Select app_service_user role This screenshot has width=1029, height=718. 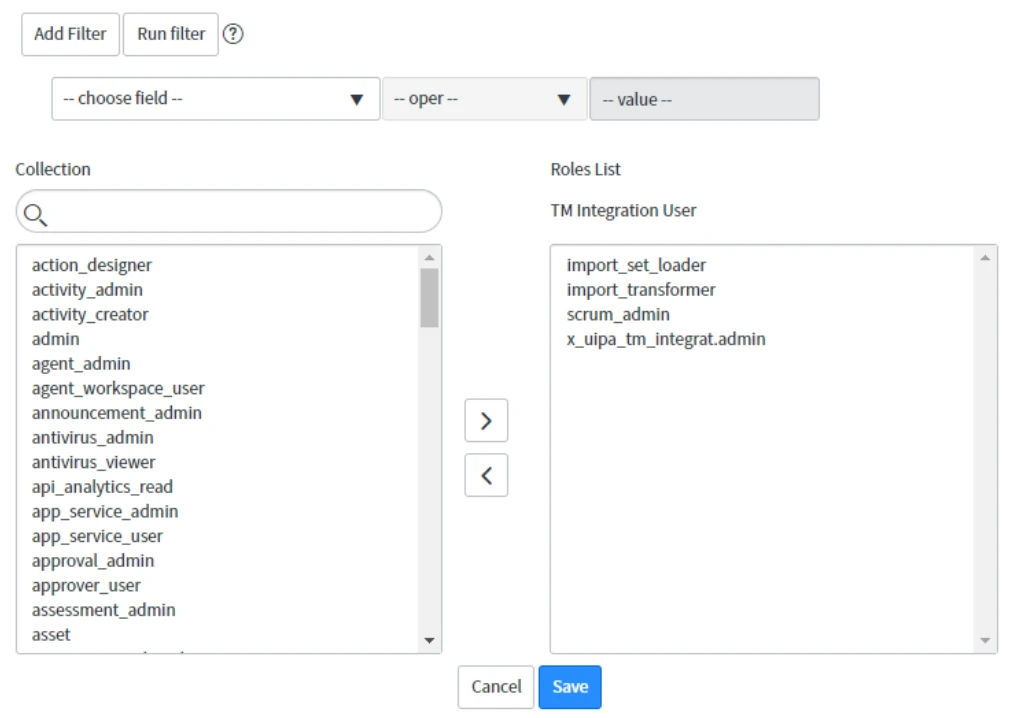click(97, 536)
